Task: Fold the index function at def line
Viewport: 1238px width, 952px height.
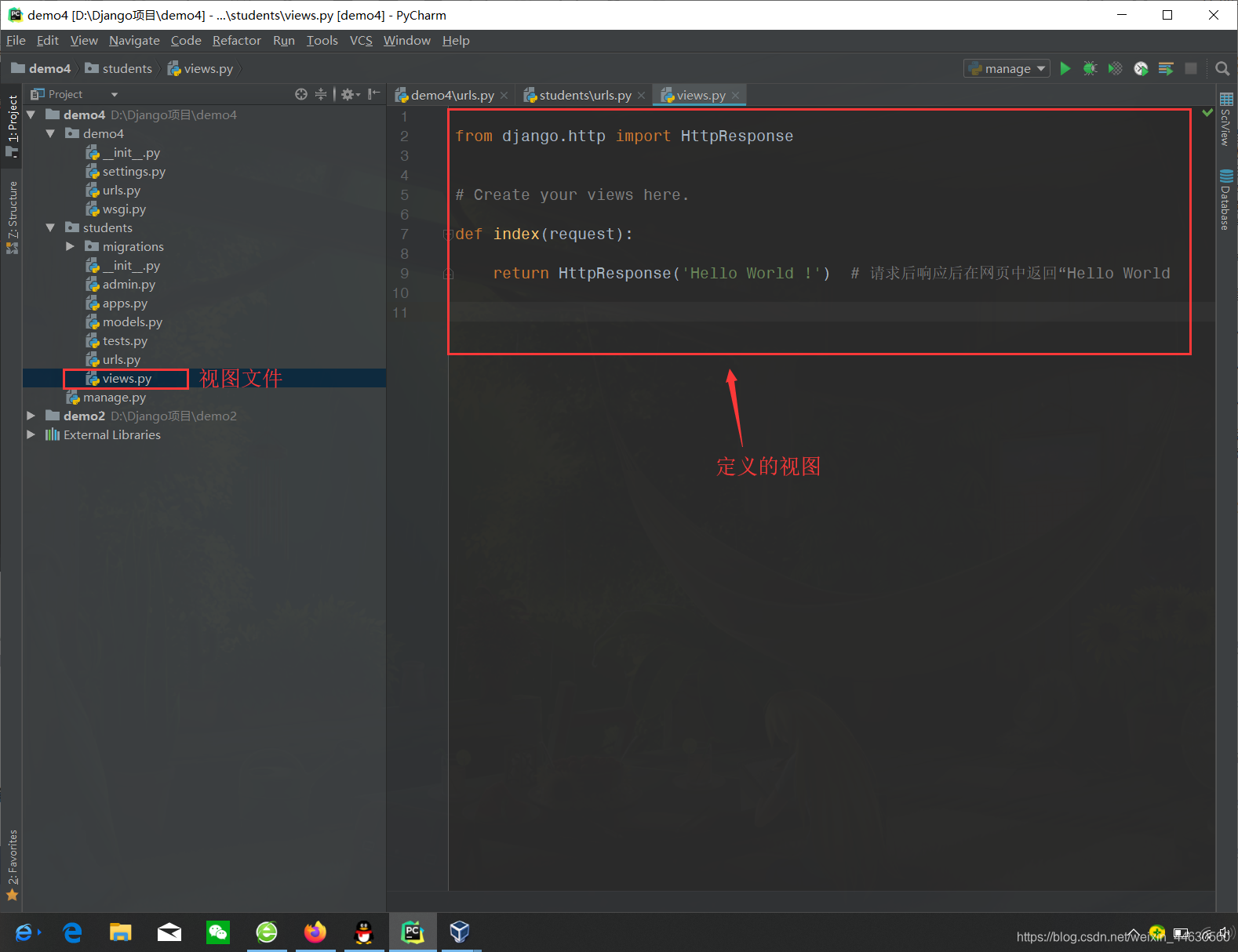Action: coord(448,234)
